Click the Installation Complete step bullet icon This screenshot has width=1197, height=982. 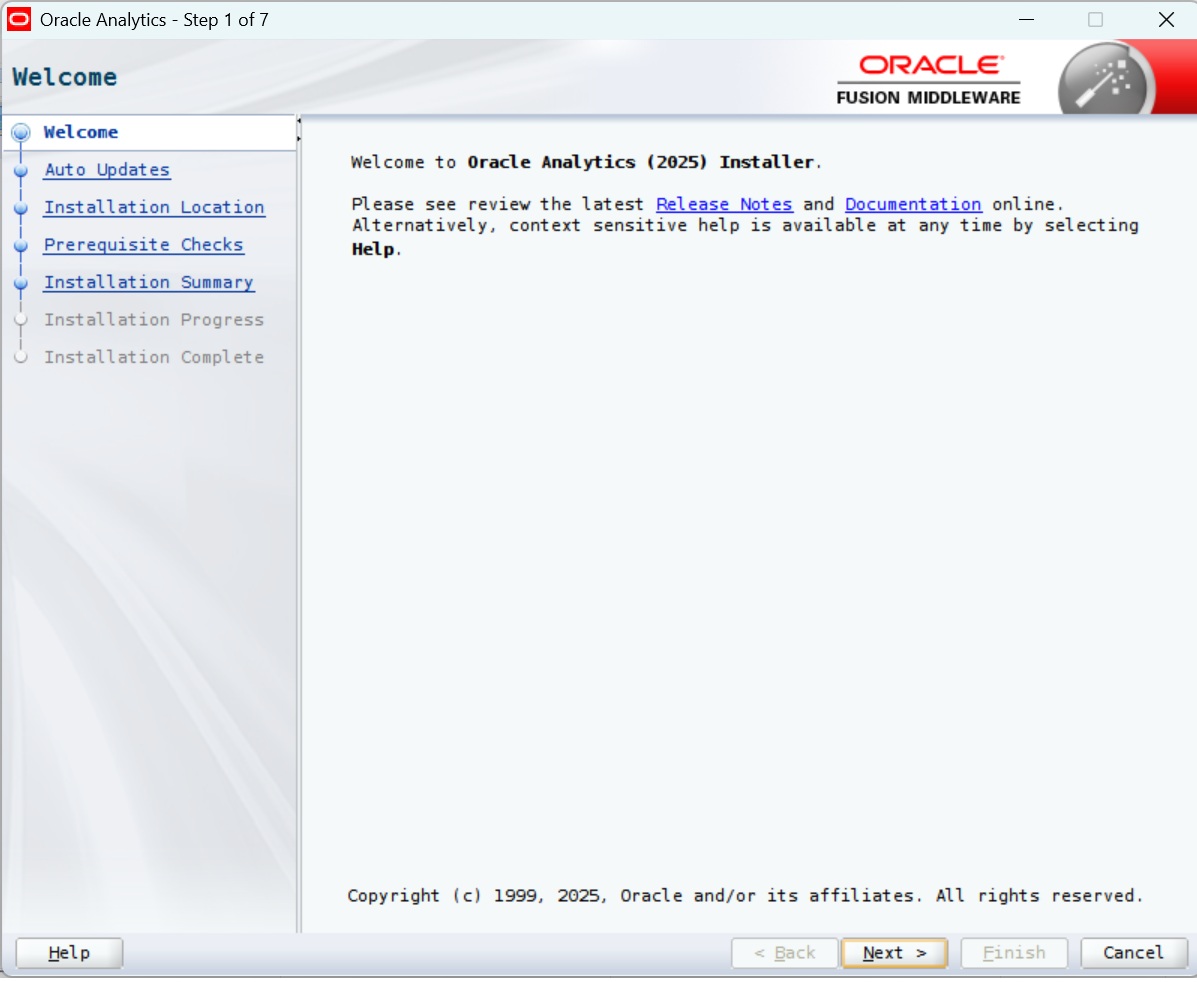21,357
